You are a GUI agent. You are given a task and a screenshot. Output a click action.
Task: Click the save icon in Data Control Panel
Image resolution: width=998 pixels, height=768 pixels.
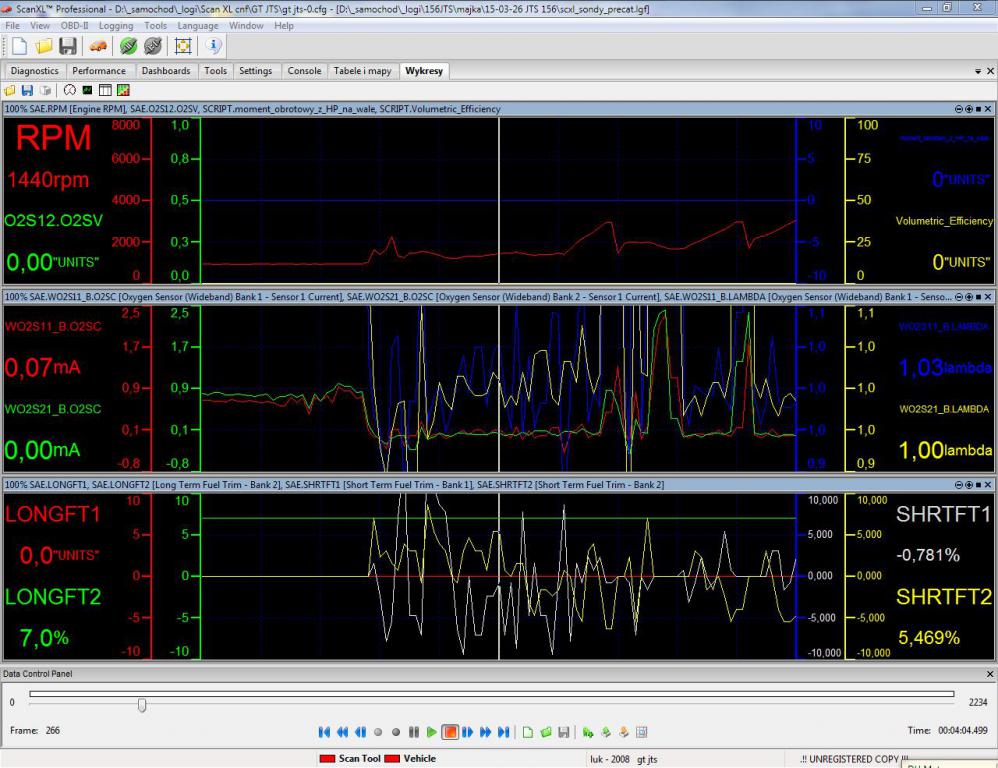point(564,732)
